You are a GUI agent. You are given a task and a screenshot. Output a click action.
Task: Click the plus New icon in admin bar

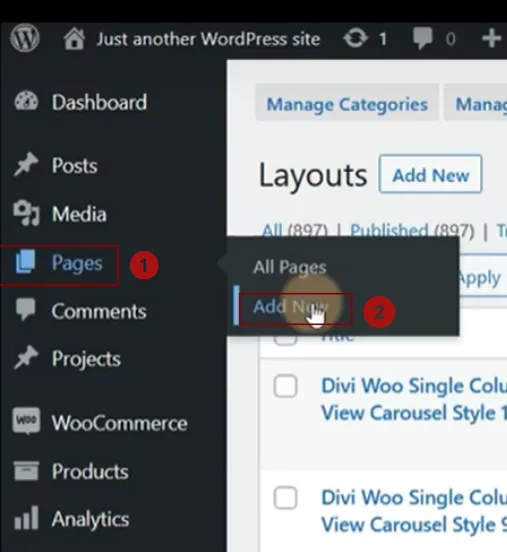pyautogui.click(x=492, y=38)
